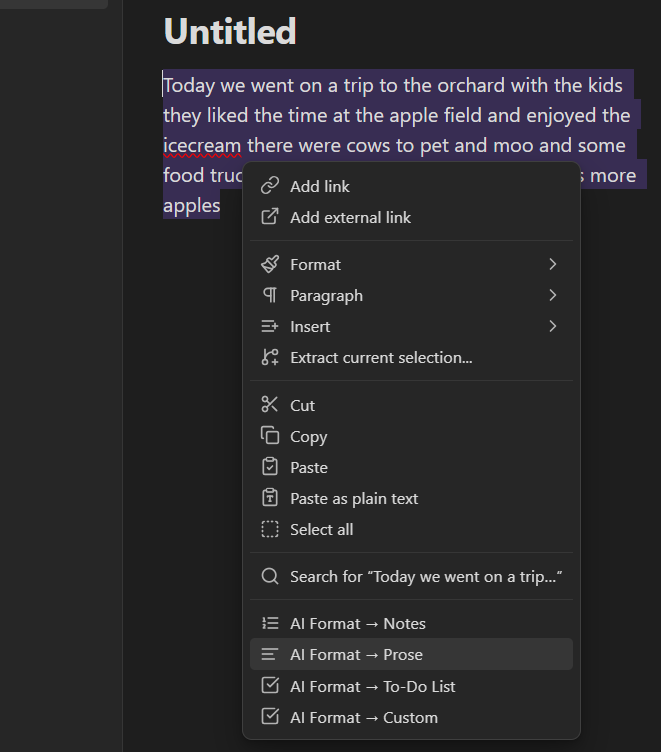Click the magnifier Search icon

point(270,576)
